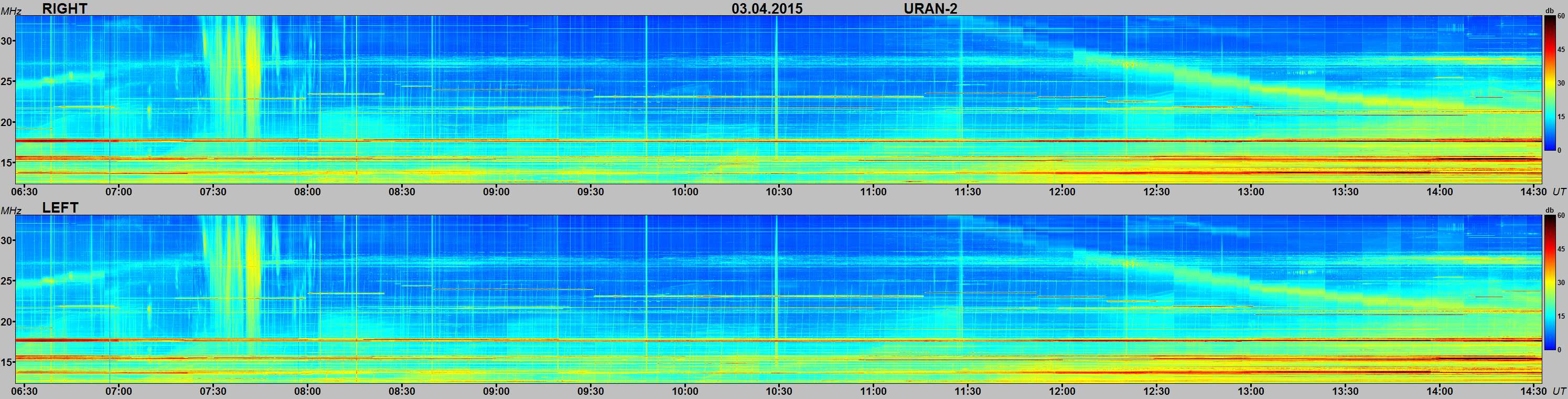Click the 60 value on the LEFT panel color scale

(x=1561, y=216)
